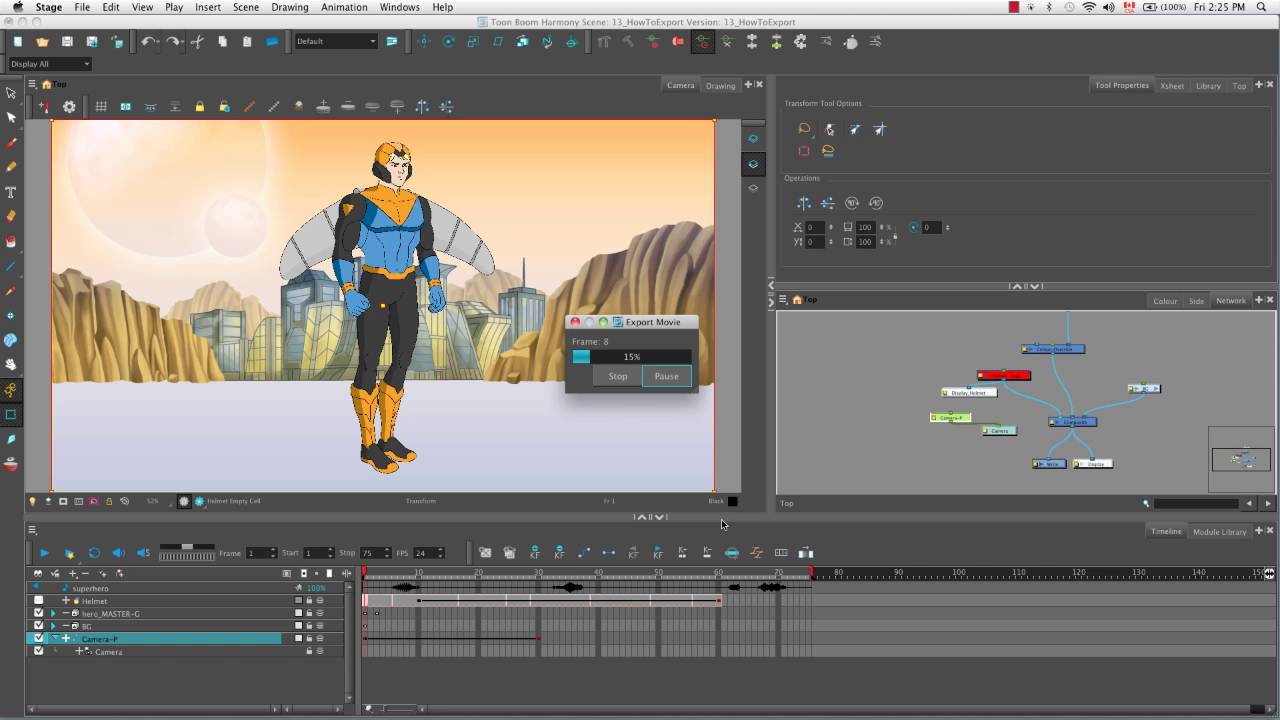This screenshot has width=1280, height=720.
Task: Click the Flip Horizontal operation in Tool Properties
Action: 804,203
